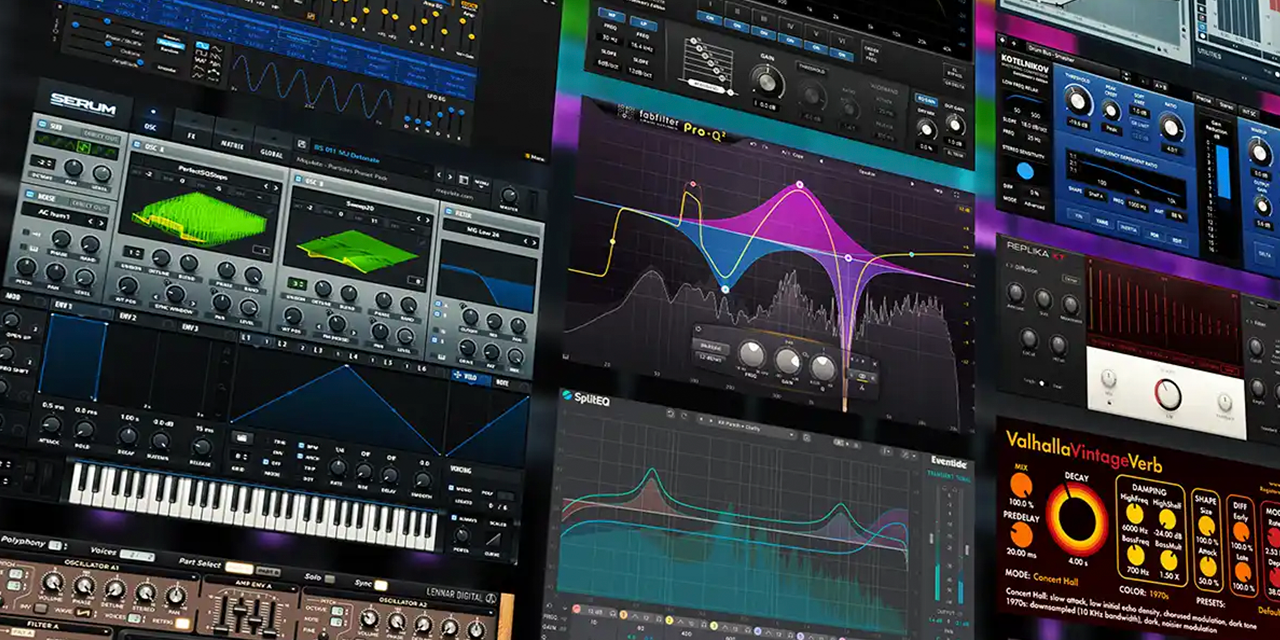Click the SplitEQ logo icon
The height and width of the screenshot is (640, 1280).
[566, 397]
